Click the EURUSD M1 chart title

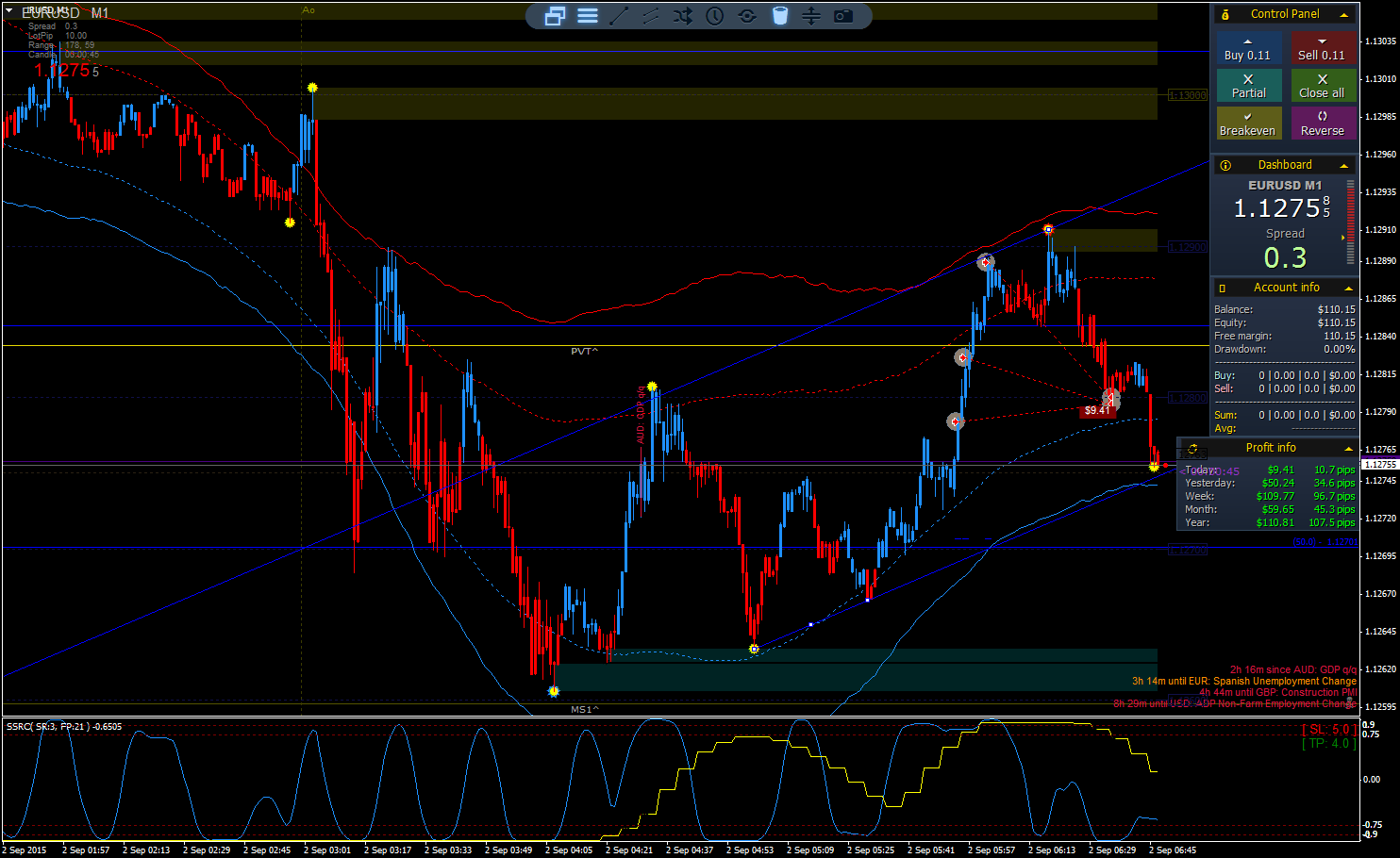65,13
